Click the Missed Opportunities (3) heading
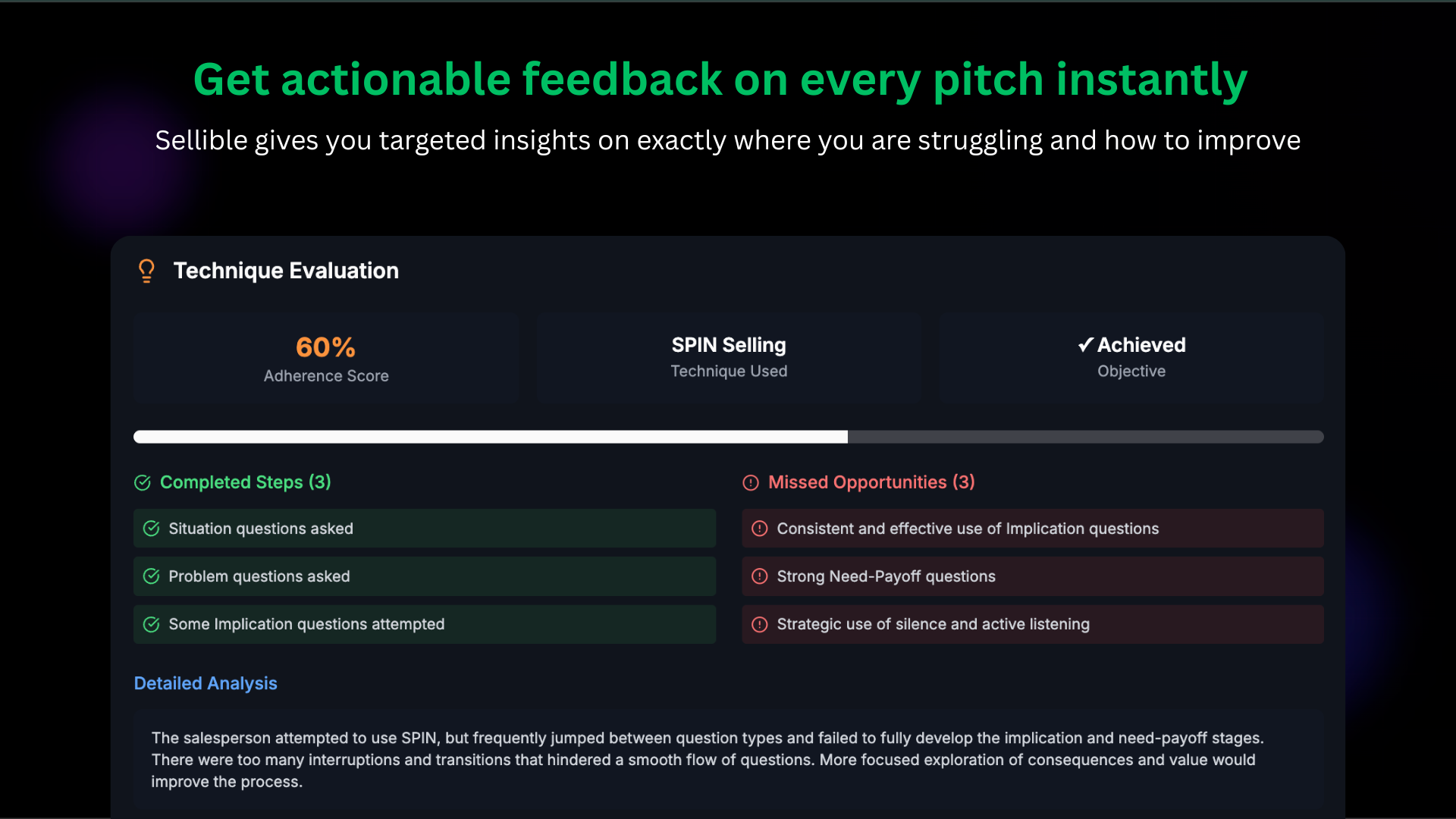 click(871, 482)
